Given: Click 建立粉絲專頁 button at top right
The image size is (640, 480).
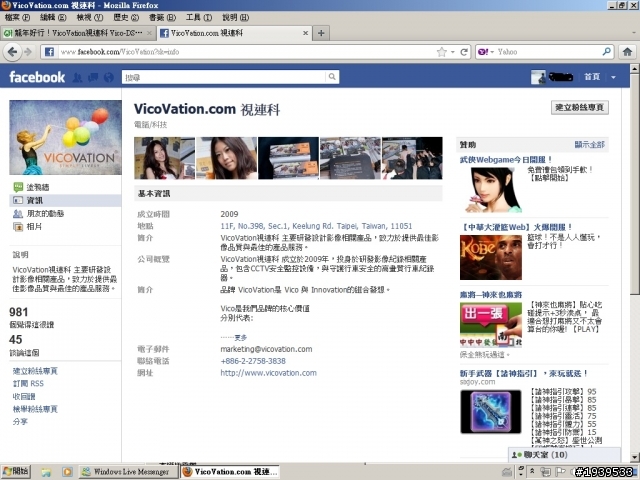Looking at the screenshot, I should coord(580,107).
